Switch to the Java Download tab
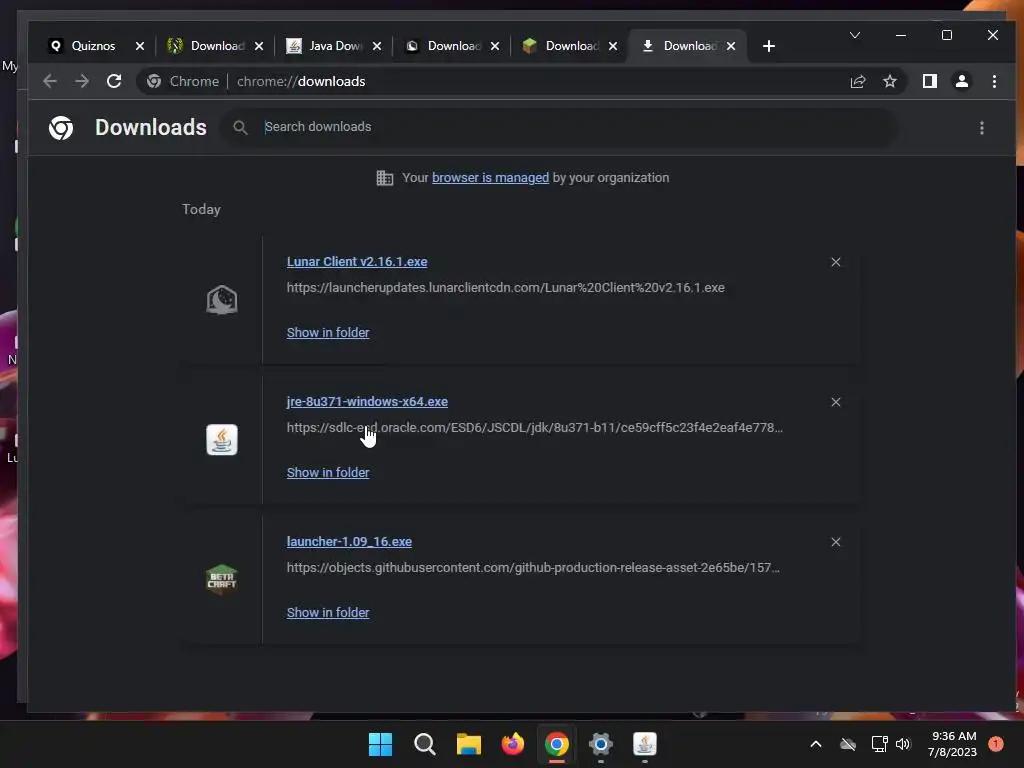This screenshot has width=1024, height=768. (x=334, y=46)
